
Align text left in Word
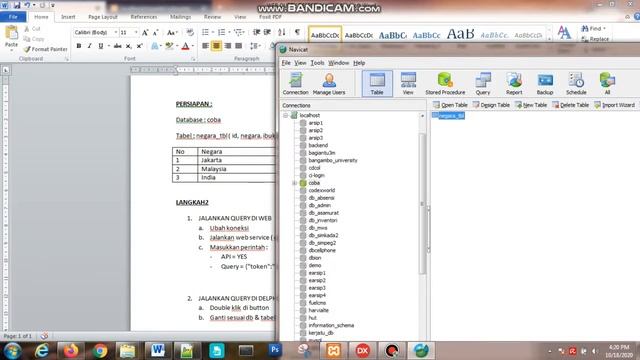pyautogui.click(x=205, y=46)
